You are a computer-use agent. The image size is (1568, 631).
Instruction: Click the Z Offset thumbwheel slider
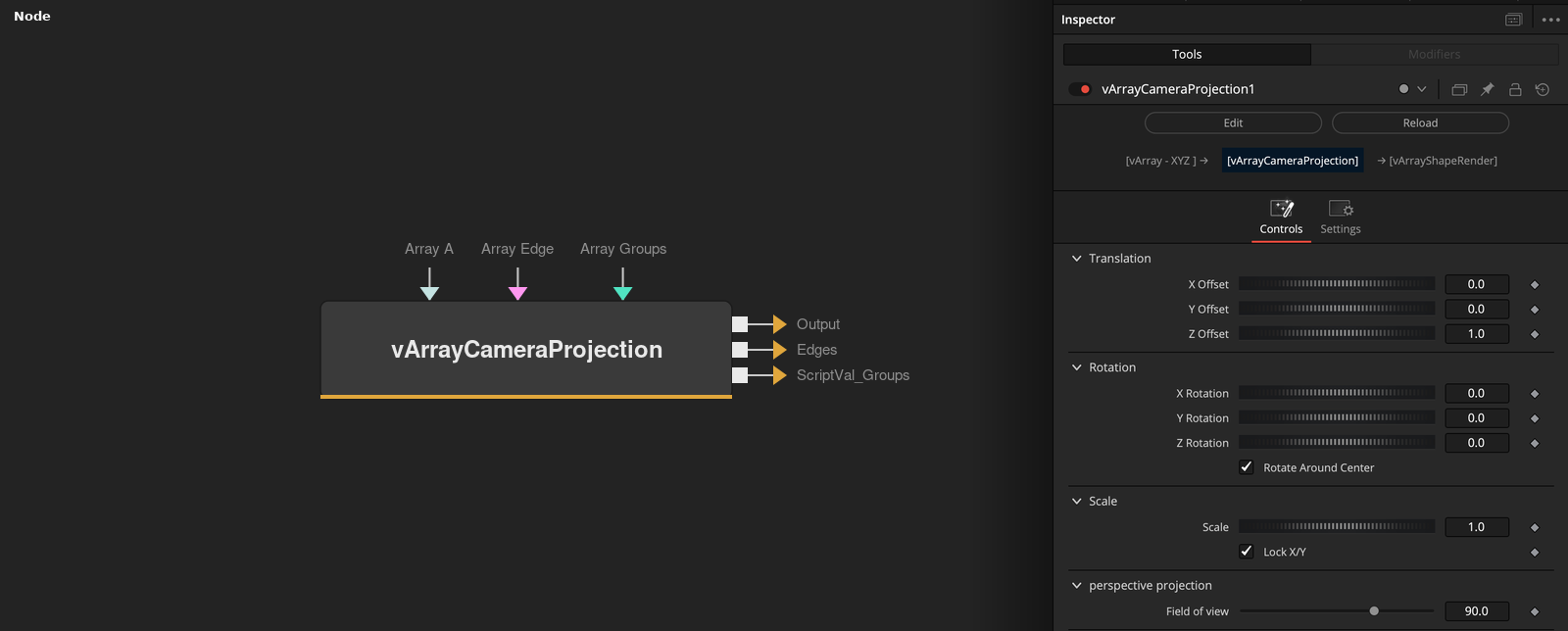[x=1337, y=333]
